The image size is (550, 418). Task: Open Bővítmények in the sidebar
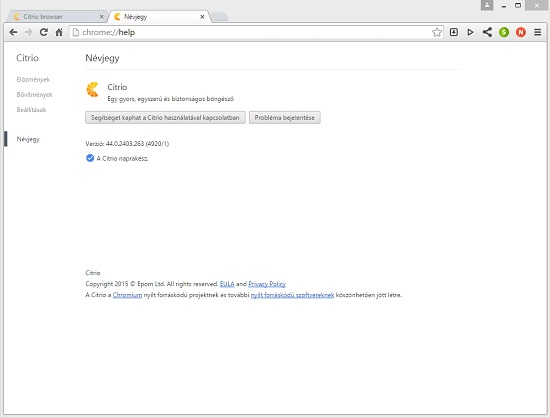pos(34,95)
